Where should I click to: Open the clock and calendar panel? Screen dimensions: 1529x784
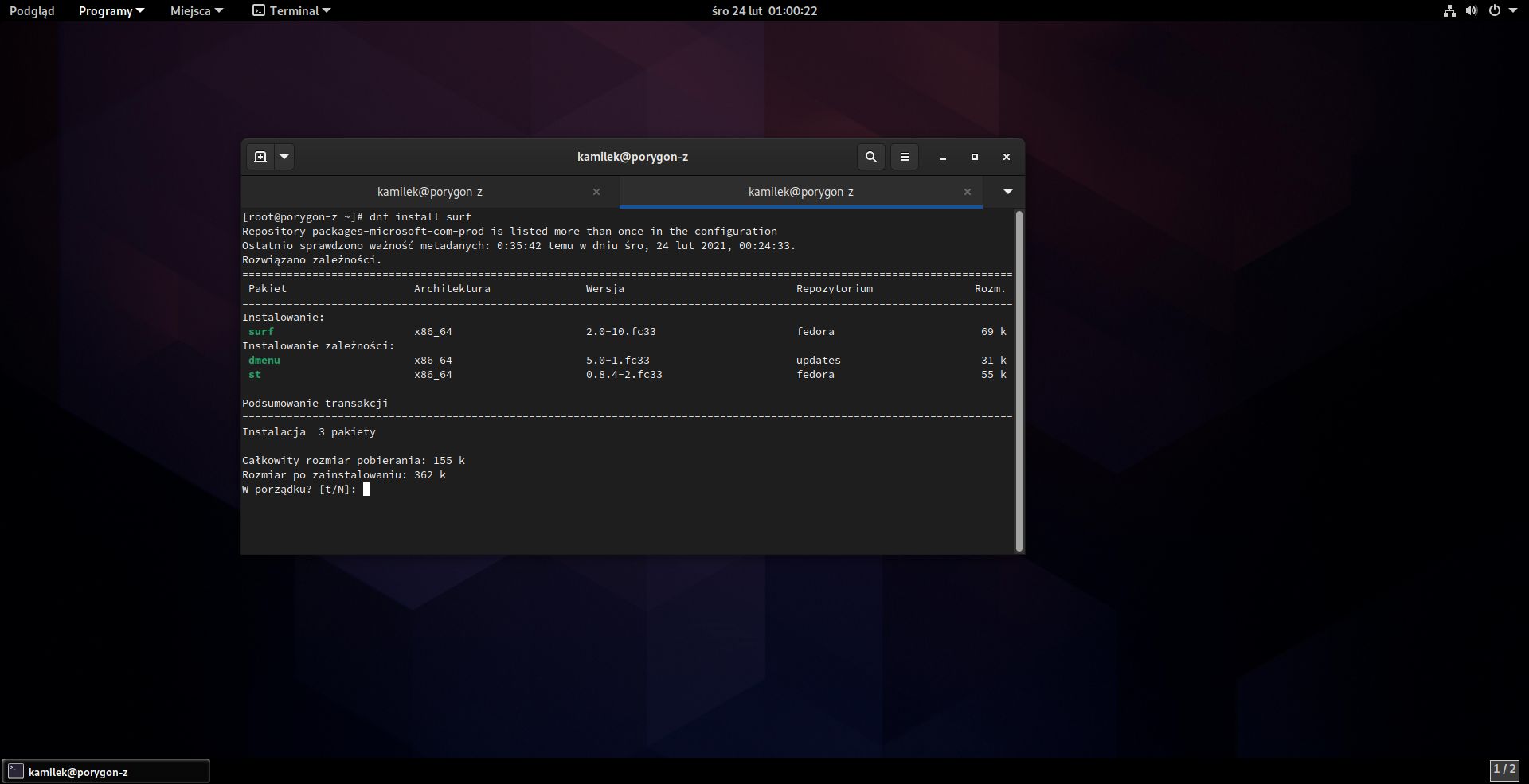[764, 11]
